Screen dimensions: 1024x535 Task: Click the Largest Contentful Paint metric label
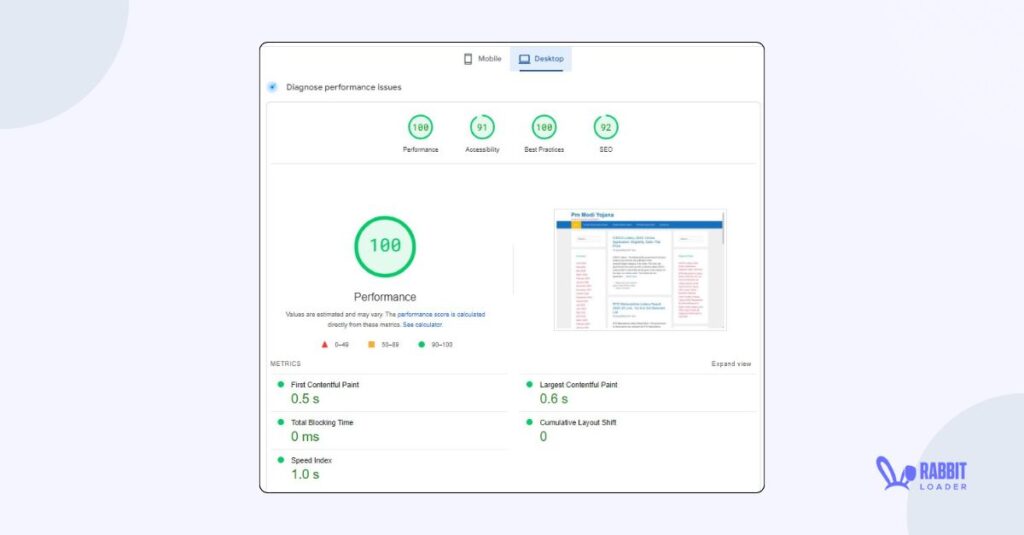[578, 385]
